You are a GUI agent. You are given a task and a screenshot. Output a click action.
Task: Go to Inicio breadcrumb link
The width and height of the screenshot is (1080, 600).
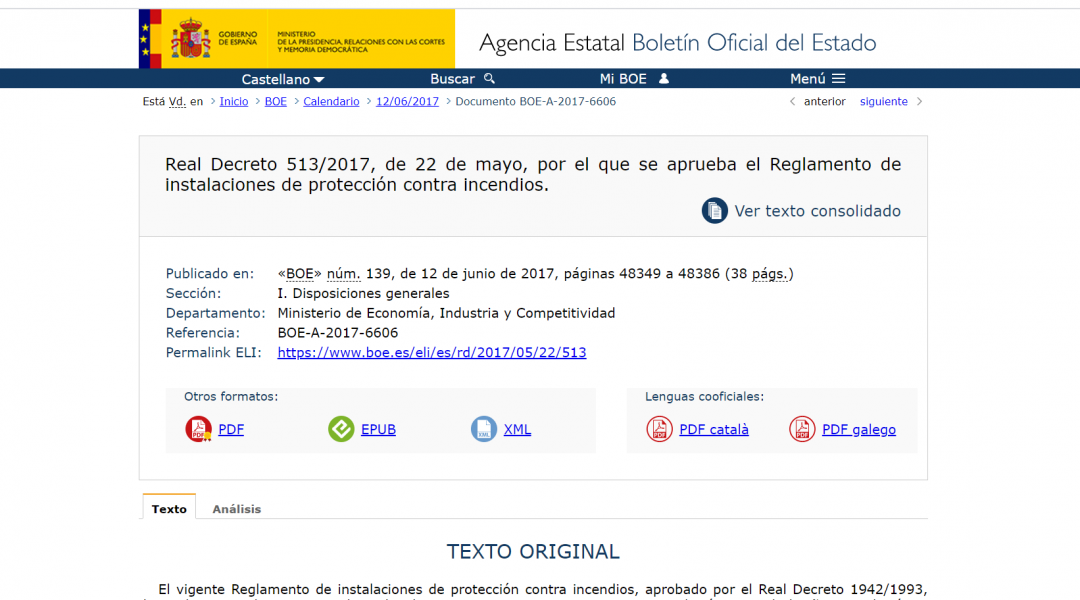click(233, 101)
